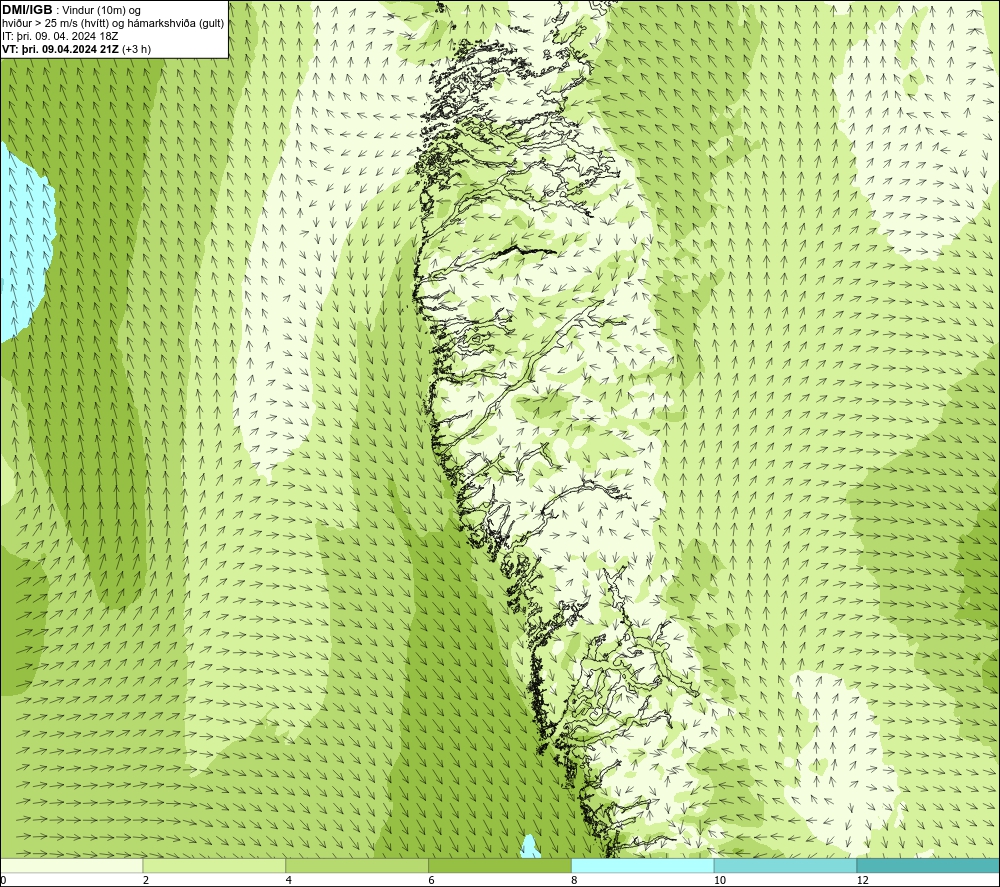Click the 'VT: þri. 09.04.2024 21Z' valid time
This screenshot has height=887, width=1000.
[x=60, y=49]
